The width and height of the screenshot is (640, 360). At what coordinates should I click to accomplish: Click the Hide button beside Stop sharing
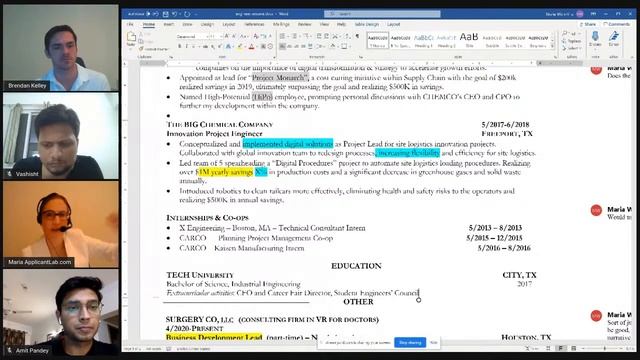434,342
